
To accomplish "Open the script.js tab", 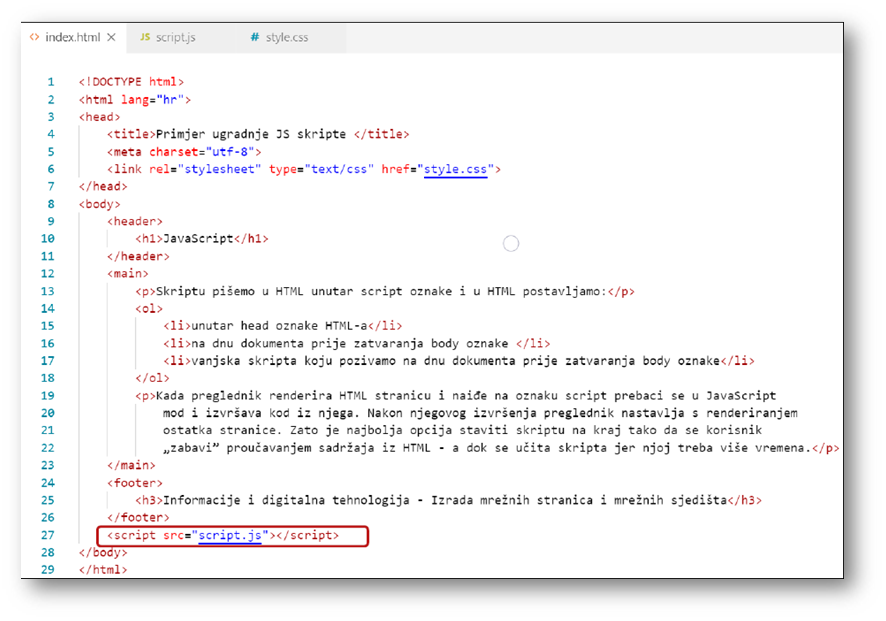I will pyautogui.click(x=175, y=37).
